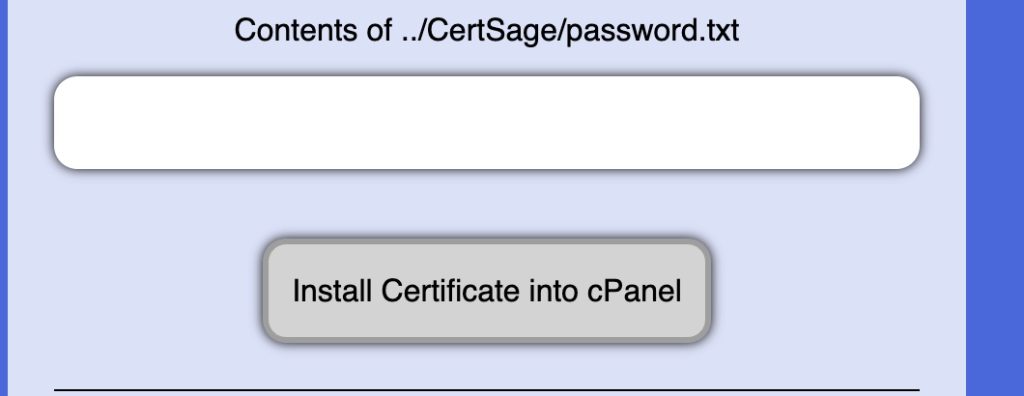Click the dark blue right page margin

(995, 198)
